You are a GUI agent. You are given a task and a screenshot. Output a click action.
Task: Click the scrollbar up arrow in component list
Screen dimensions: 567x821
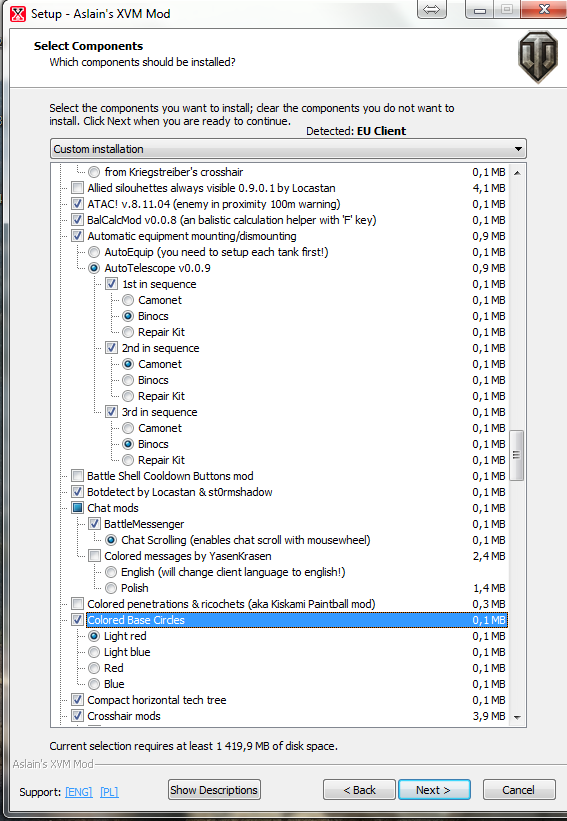(517, 173)
